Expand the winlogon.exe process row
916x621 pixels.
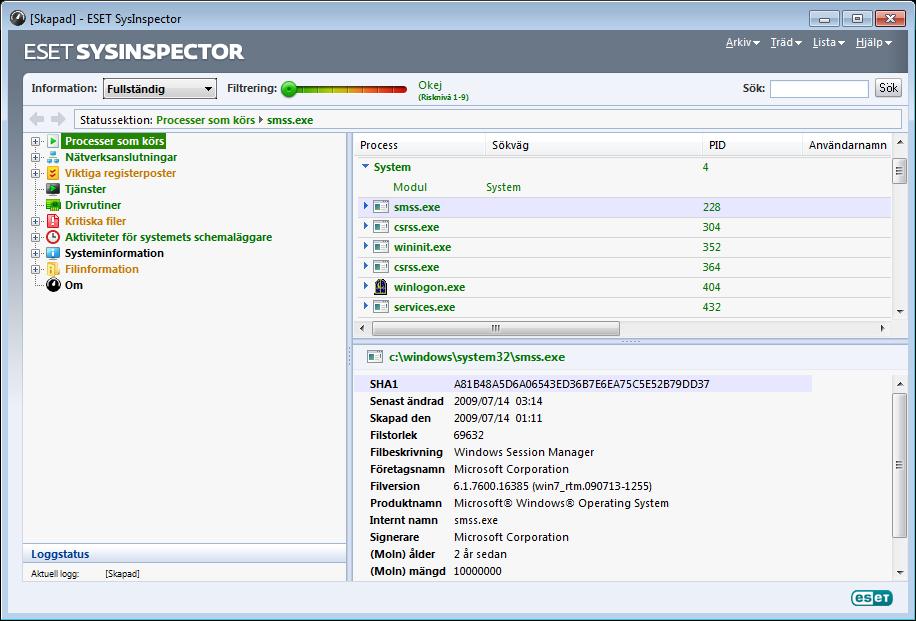tap(366, 286)
